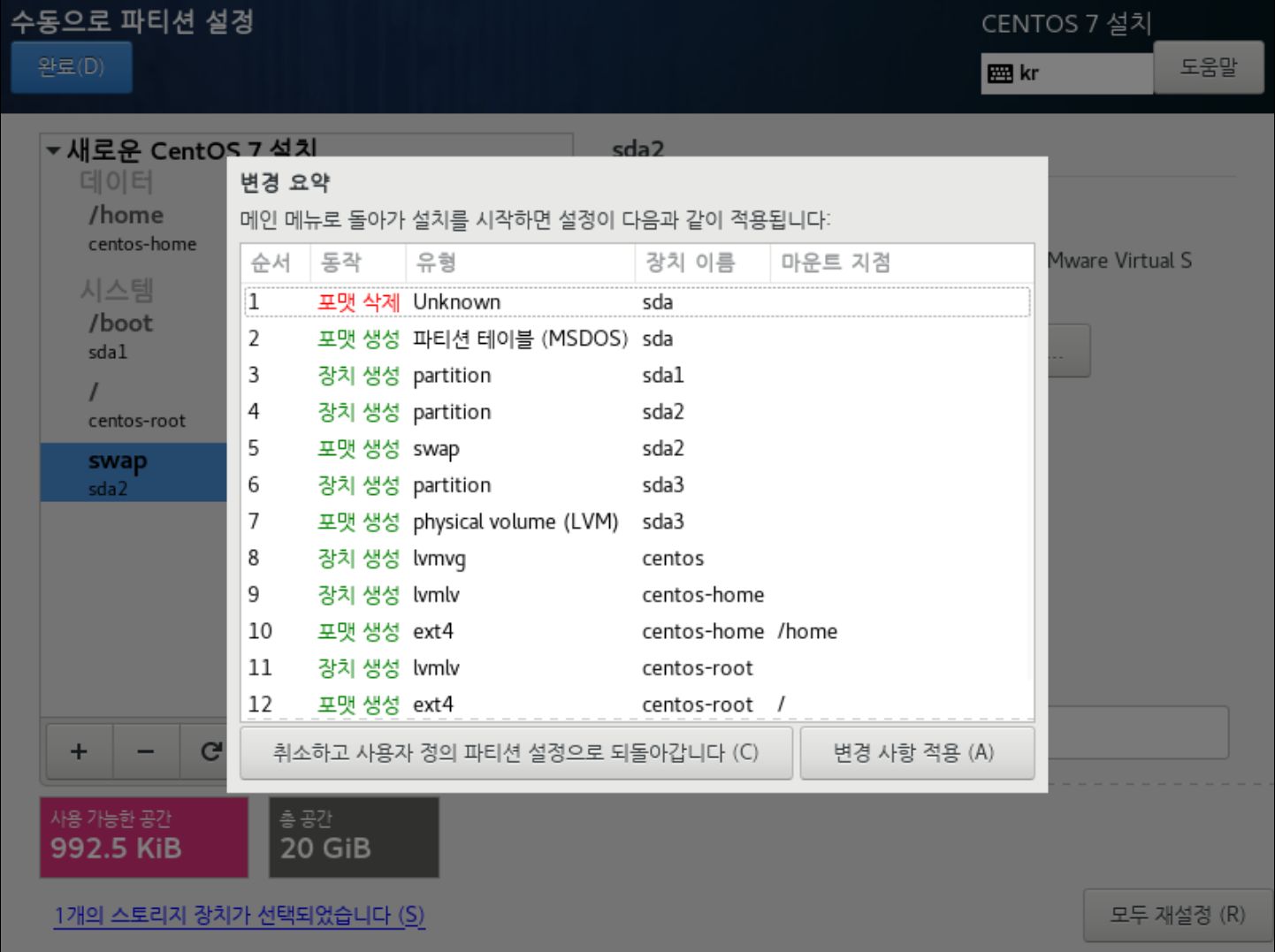The width and height of the screenshot is (1275, 952).
Task: Click the 장치 이름 column header
Action: pos(702,263)
